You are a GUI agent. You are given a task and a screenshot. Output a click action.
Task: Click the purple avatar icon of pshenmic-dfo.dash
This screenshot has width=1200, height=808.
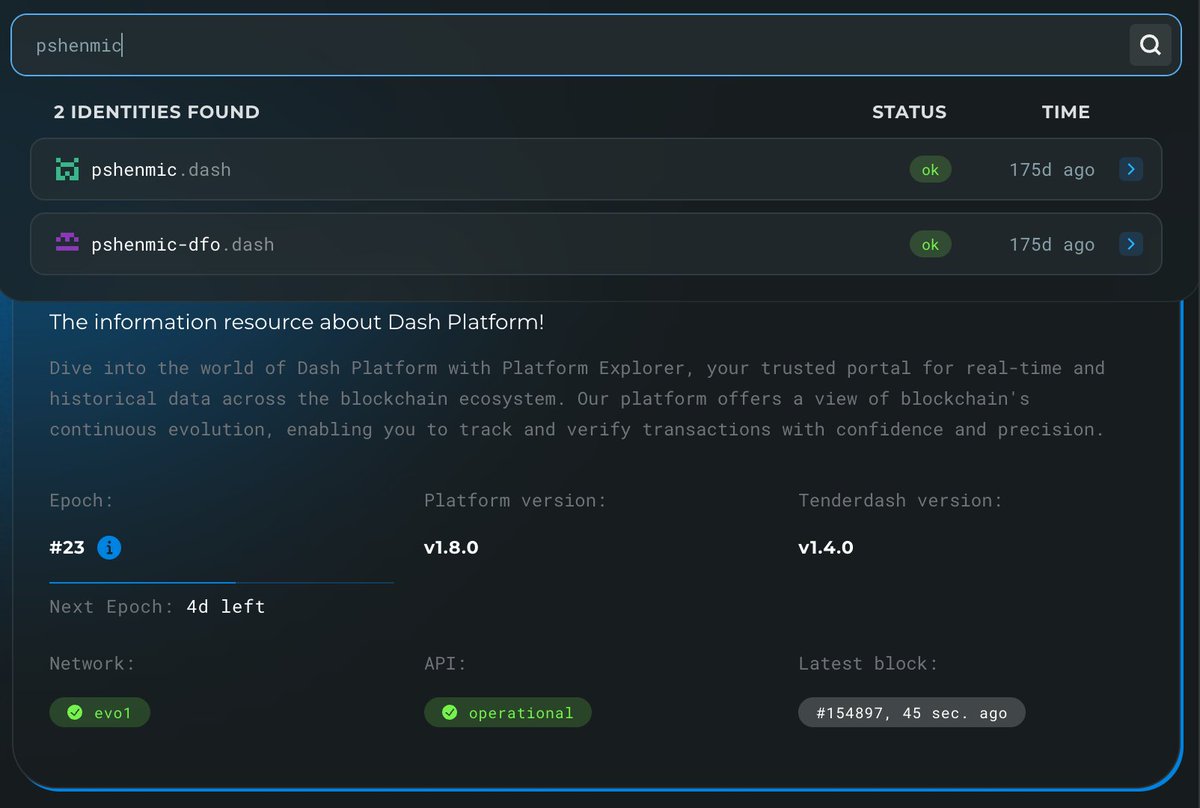pyautogui.click(x=67, y=243)
